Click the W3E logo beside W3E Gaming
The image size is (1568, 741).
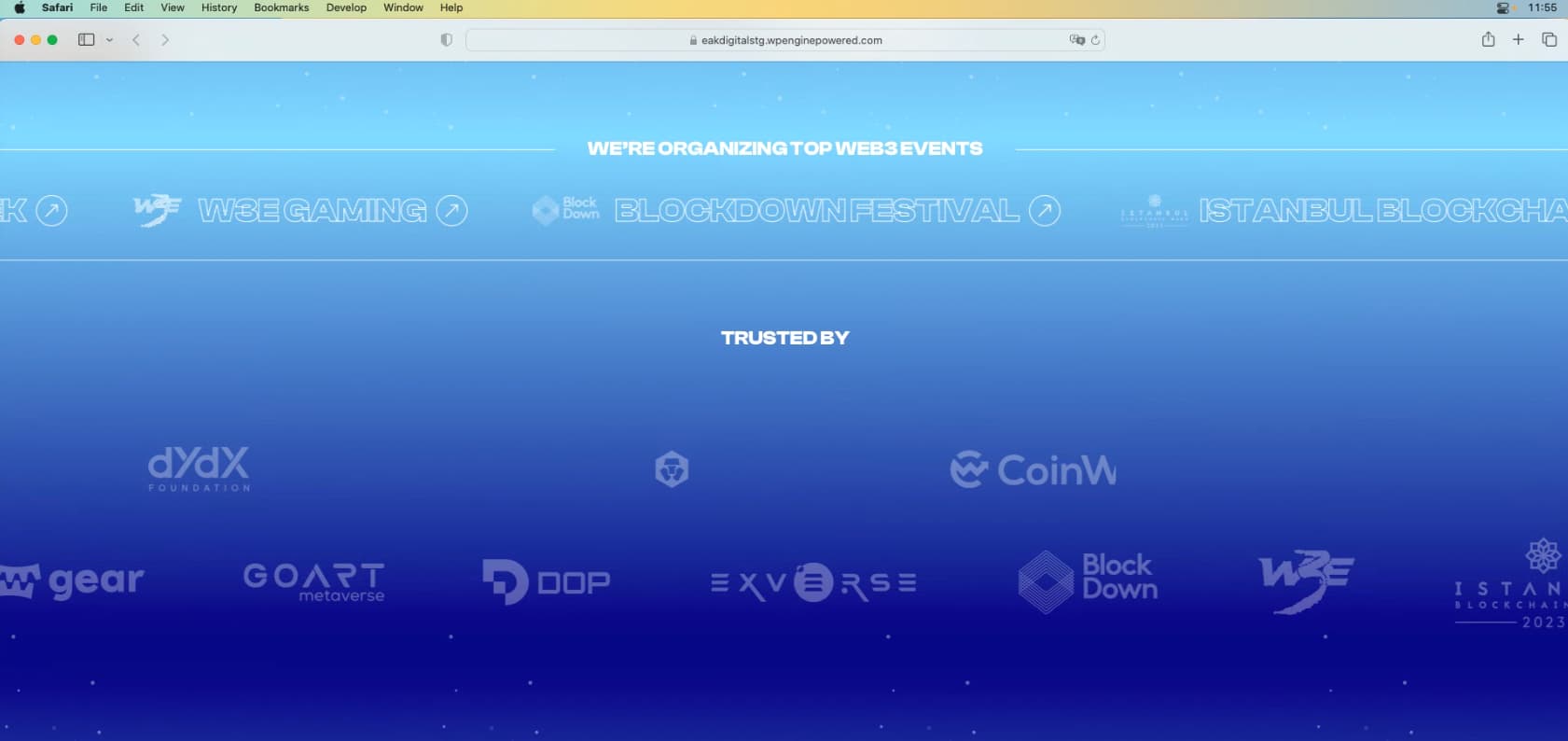(x=157, y=211)
